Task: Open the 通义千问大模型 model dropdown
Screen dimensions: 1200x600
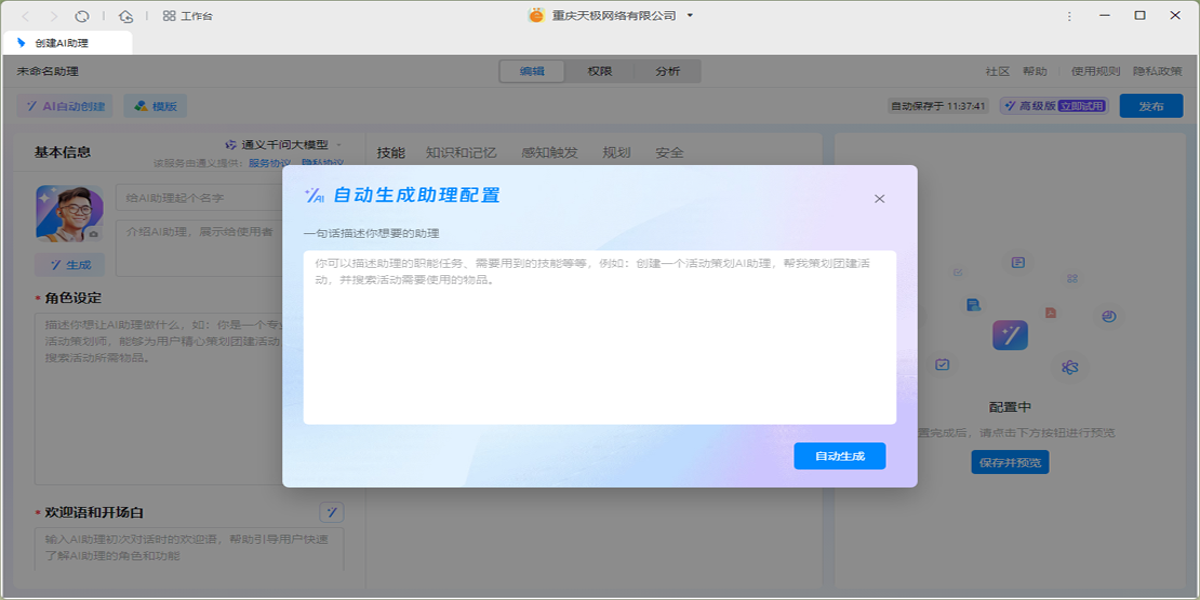Action: pos(285,144)
